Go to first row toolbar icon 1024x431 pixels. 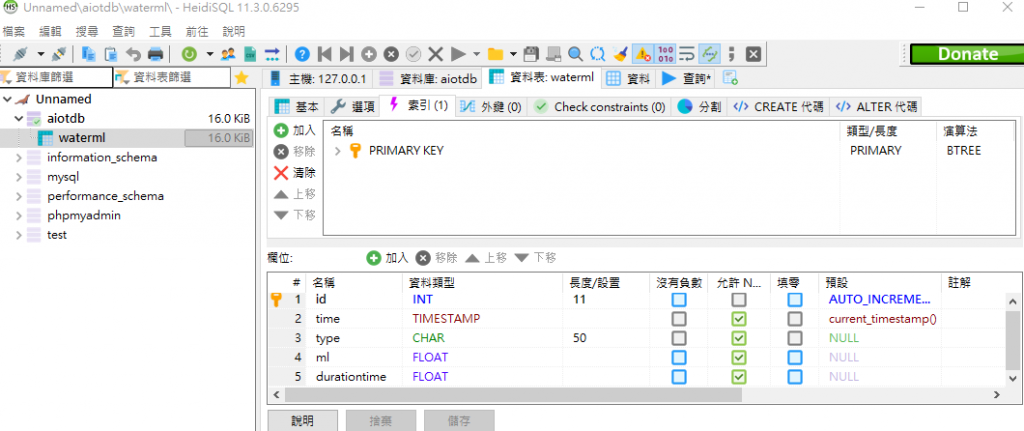pos(325,54)
